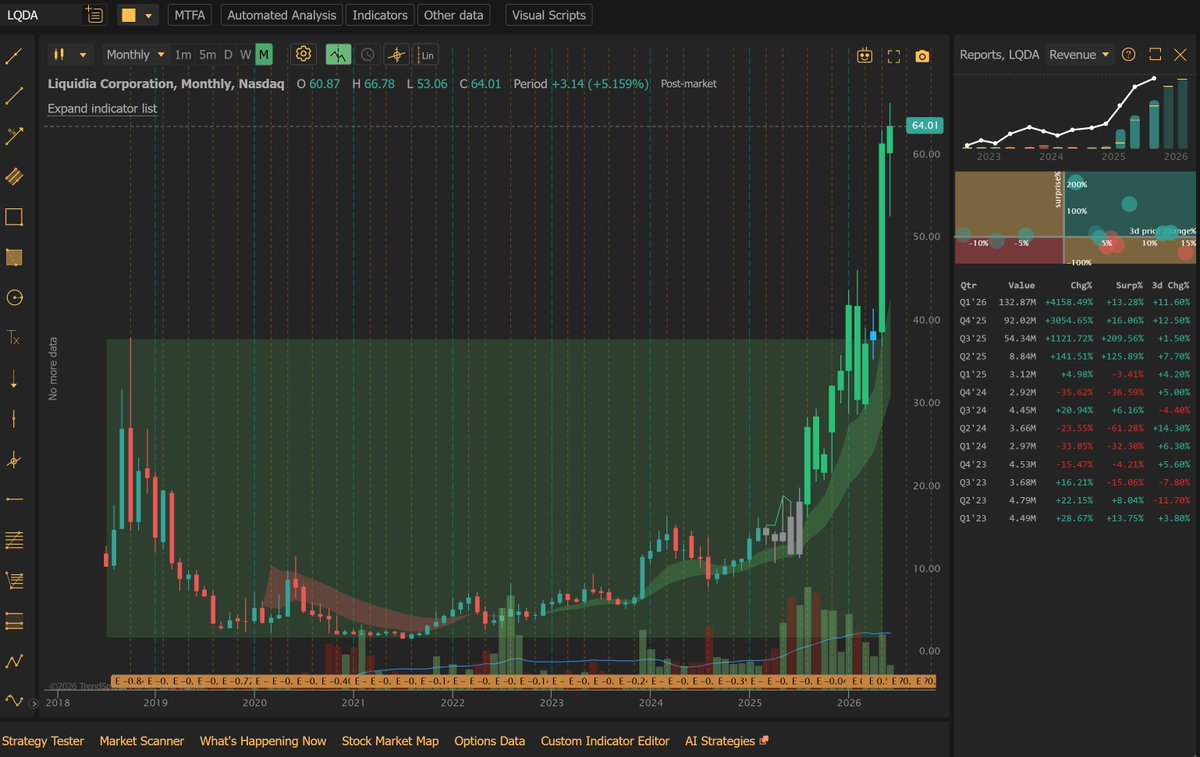Switch to the 5m timeframe
This screenshot has height=757, width=1200.
click(207, 55)
